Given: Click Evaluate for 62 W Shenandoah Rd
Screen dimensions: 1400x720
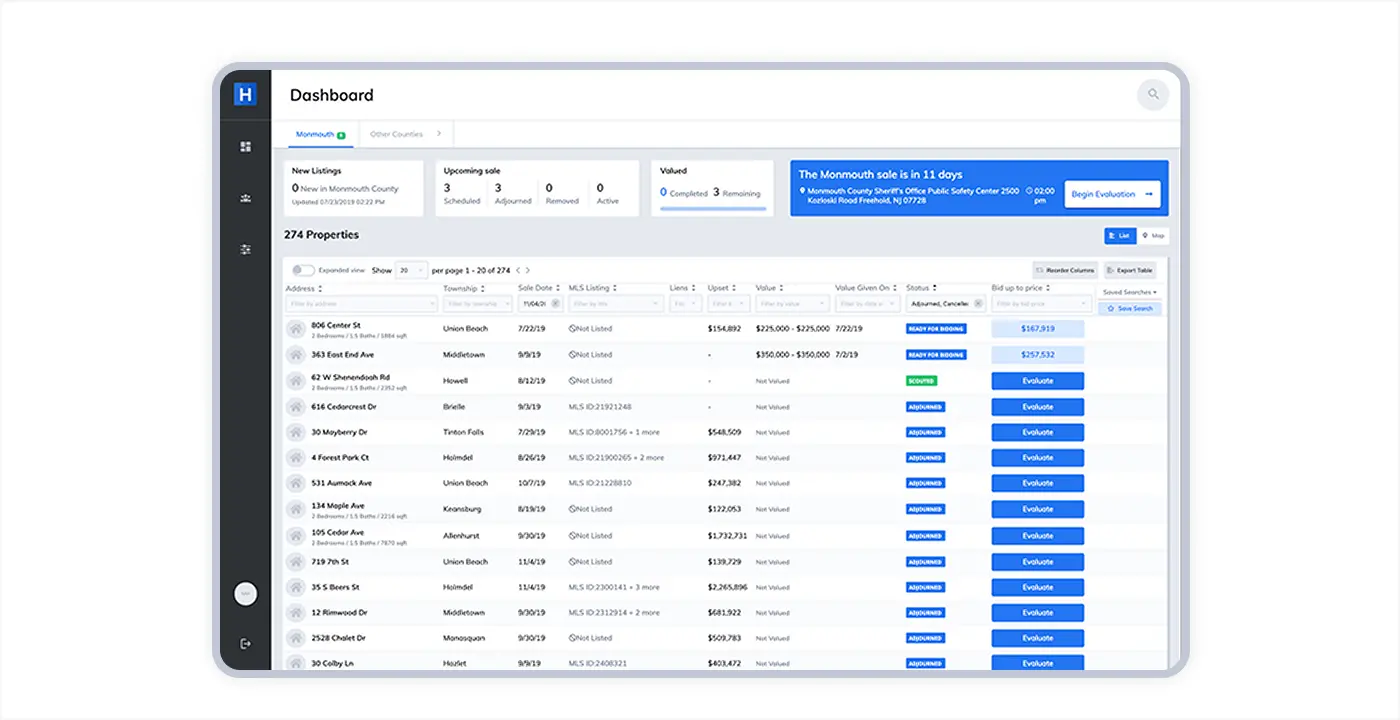Looking at the screenshot, I should pos(1037,381).
